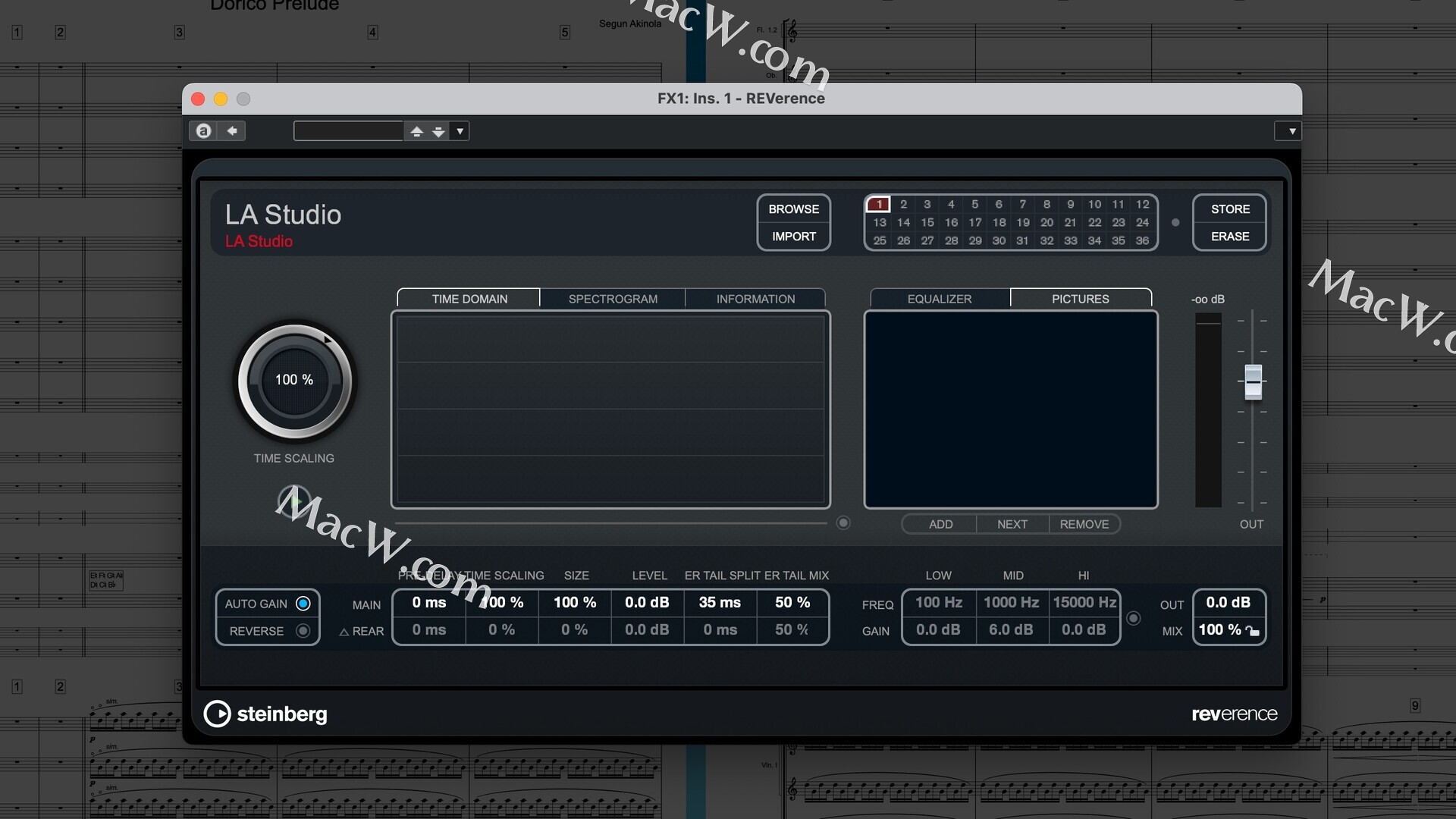Click the BROWSE button
Image resolution: width=1456 pixels, height=819 pixels.
click(x=793, y=209)
